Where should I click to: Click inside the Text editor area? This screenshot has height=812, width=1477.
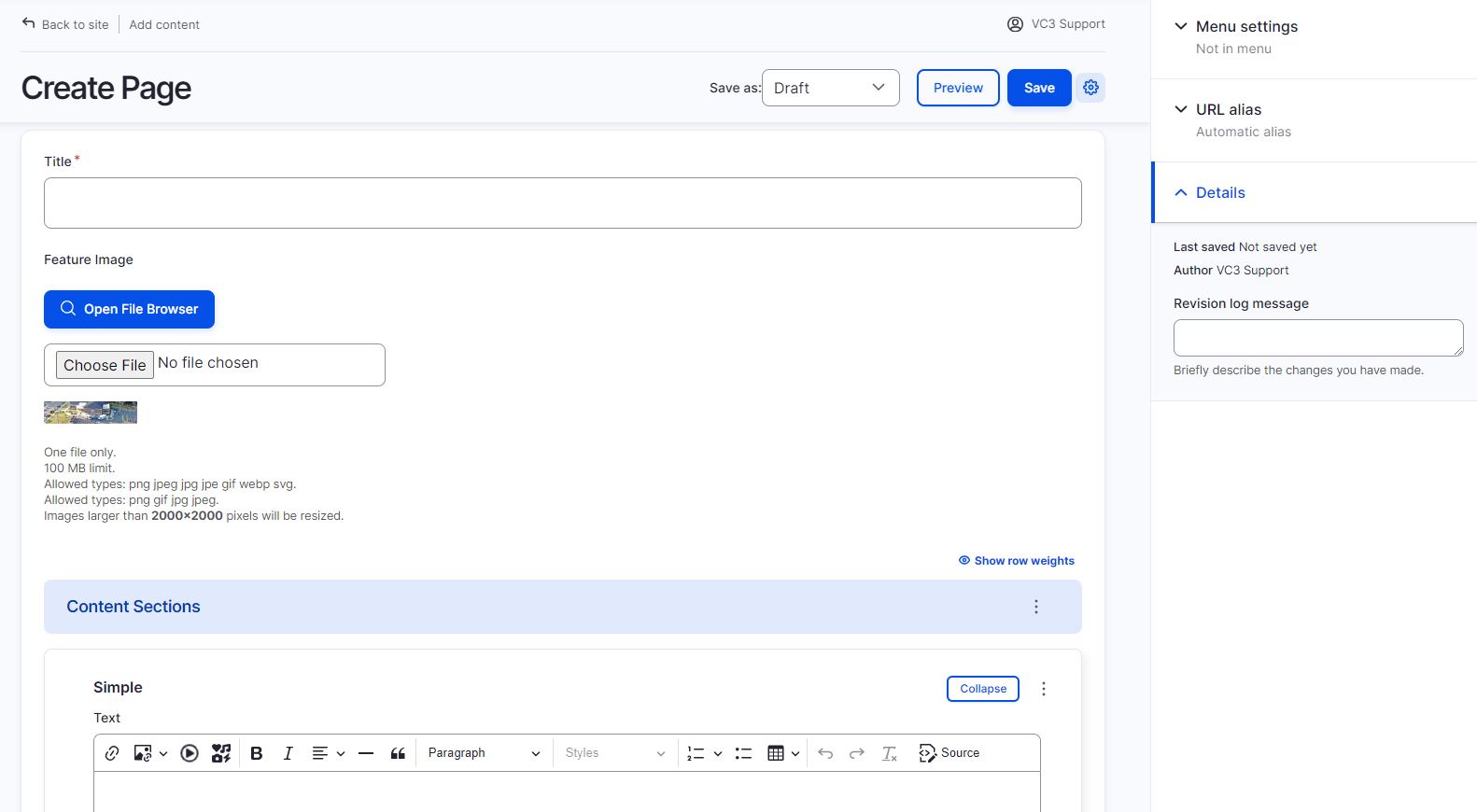pos(567,791)
